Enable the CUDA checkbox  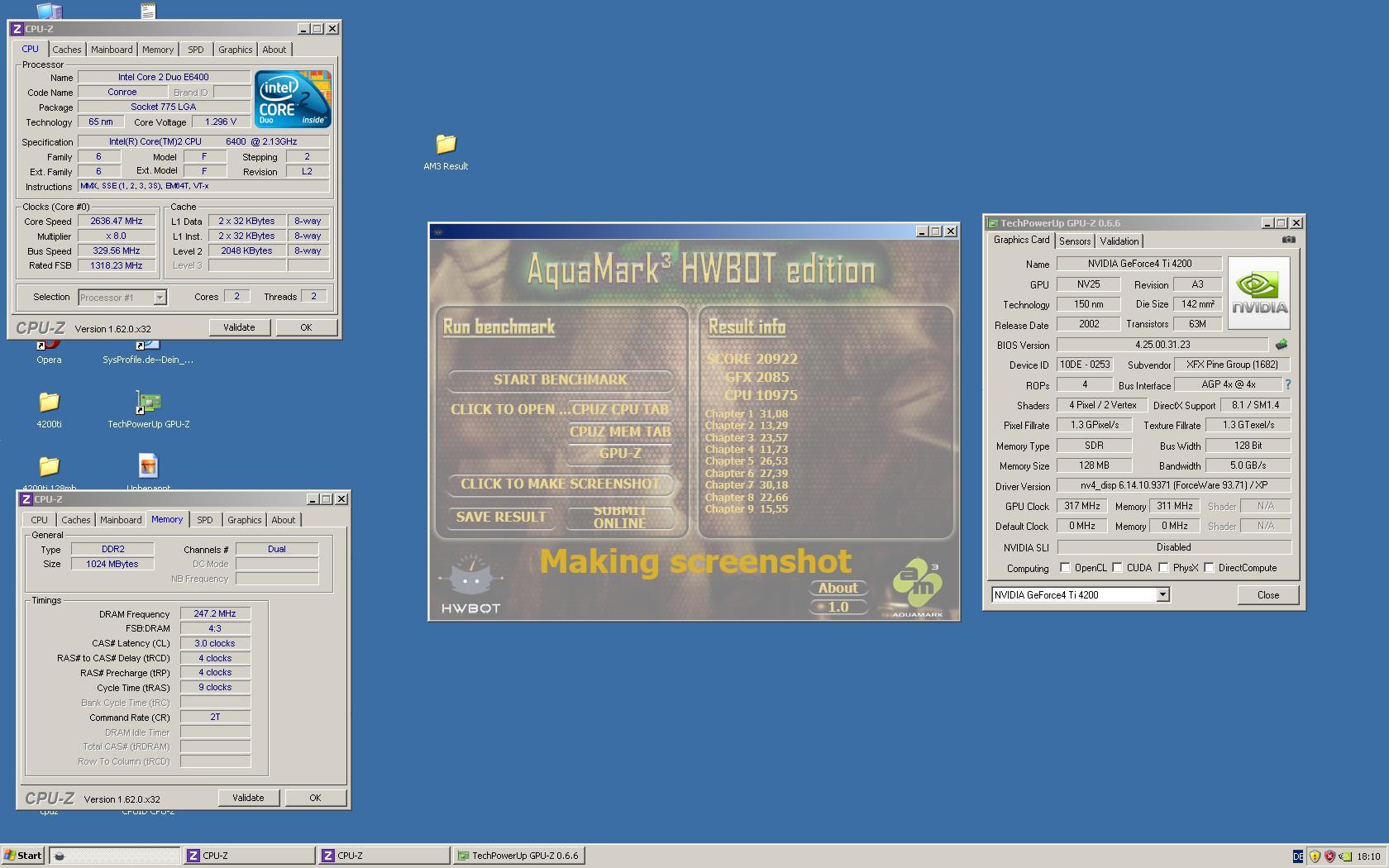1117,568
